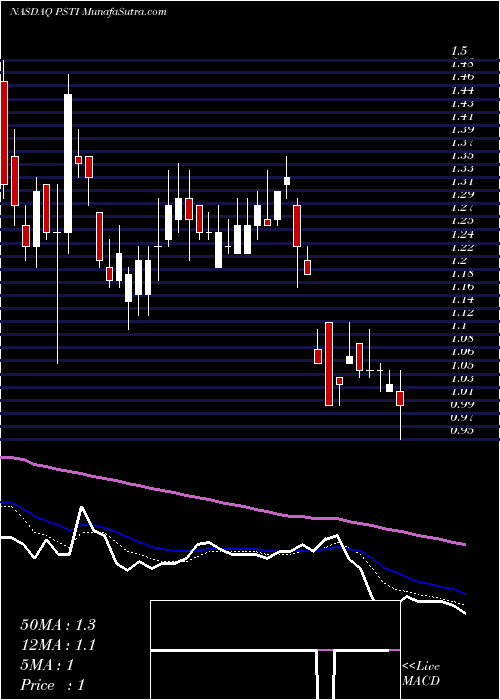Click the 1.18 price label
Screen dimensions: 500x700
coord(463,273)
